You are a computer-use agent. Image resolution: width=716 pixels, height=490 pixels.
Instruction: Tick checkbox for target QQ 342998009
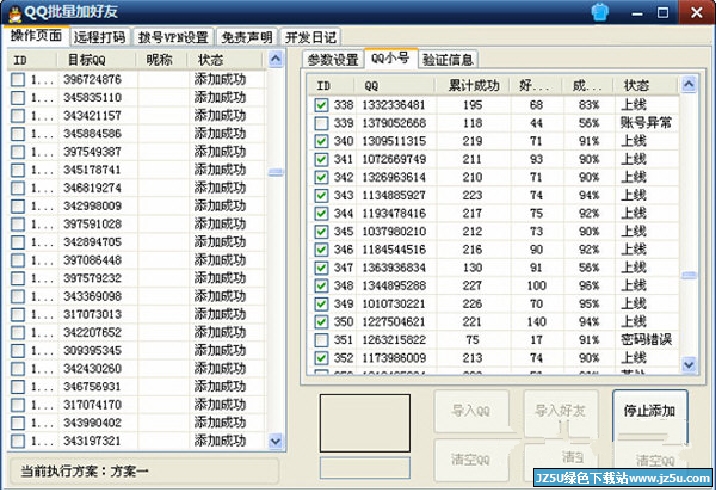click(x=18, y=206)
